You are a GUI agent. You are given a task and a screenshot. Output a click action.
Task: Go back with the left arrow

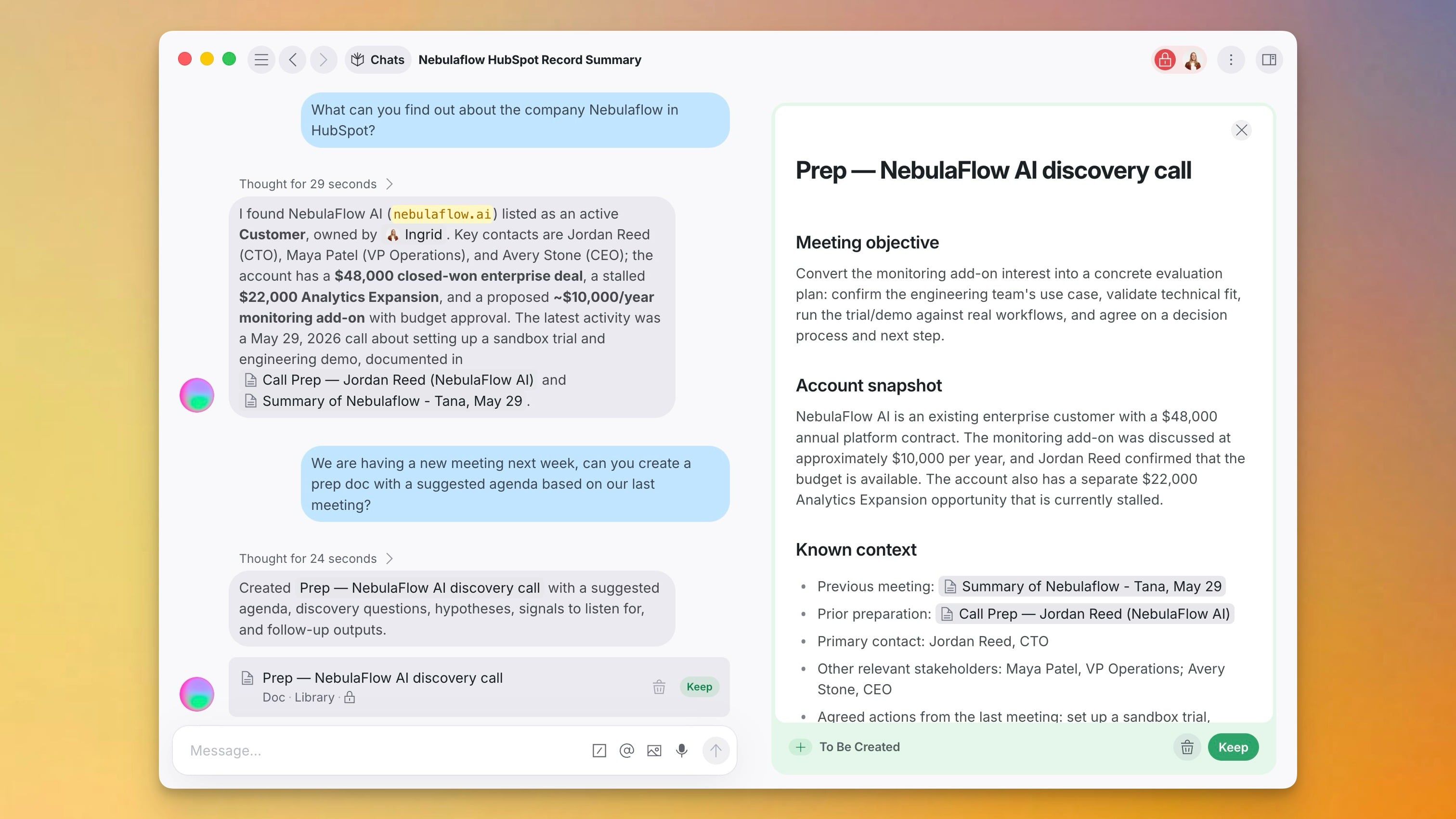coord(292,59)
